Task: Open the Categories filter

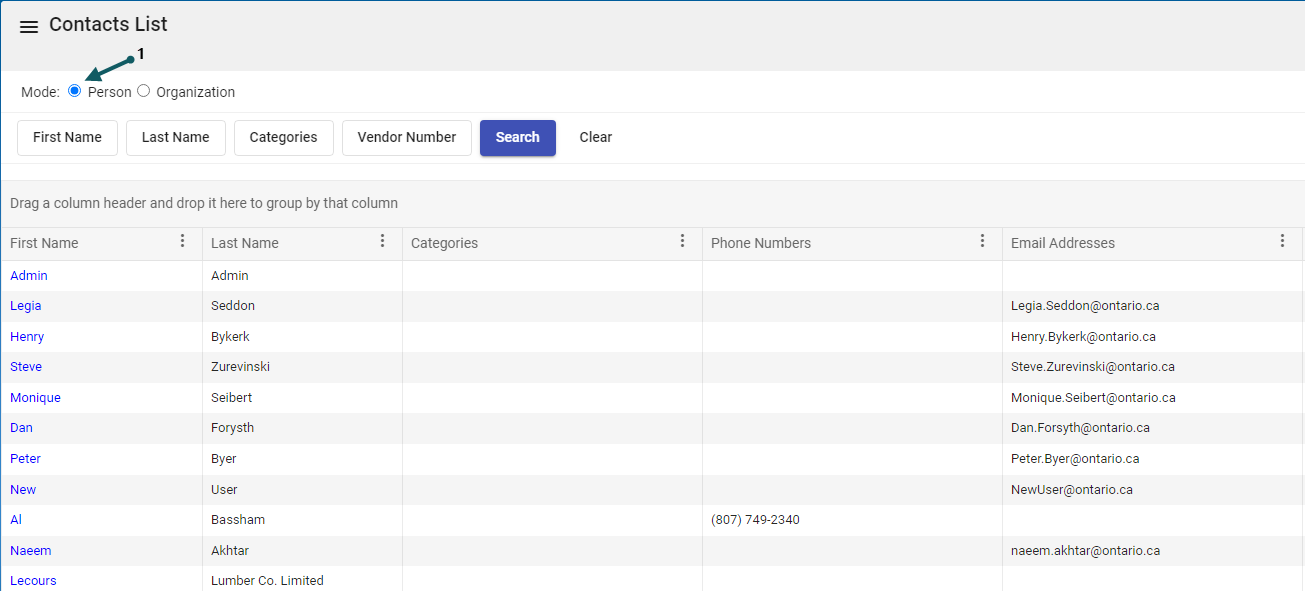Action: coord(283,138)
